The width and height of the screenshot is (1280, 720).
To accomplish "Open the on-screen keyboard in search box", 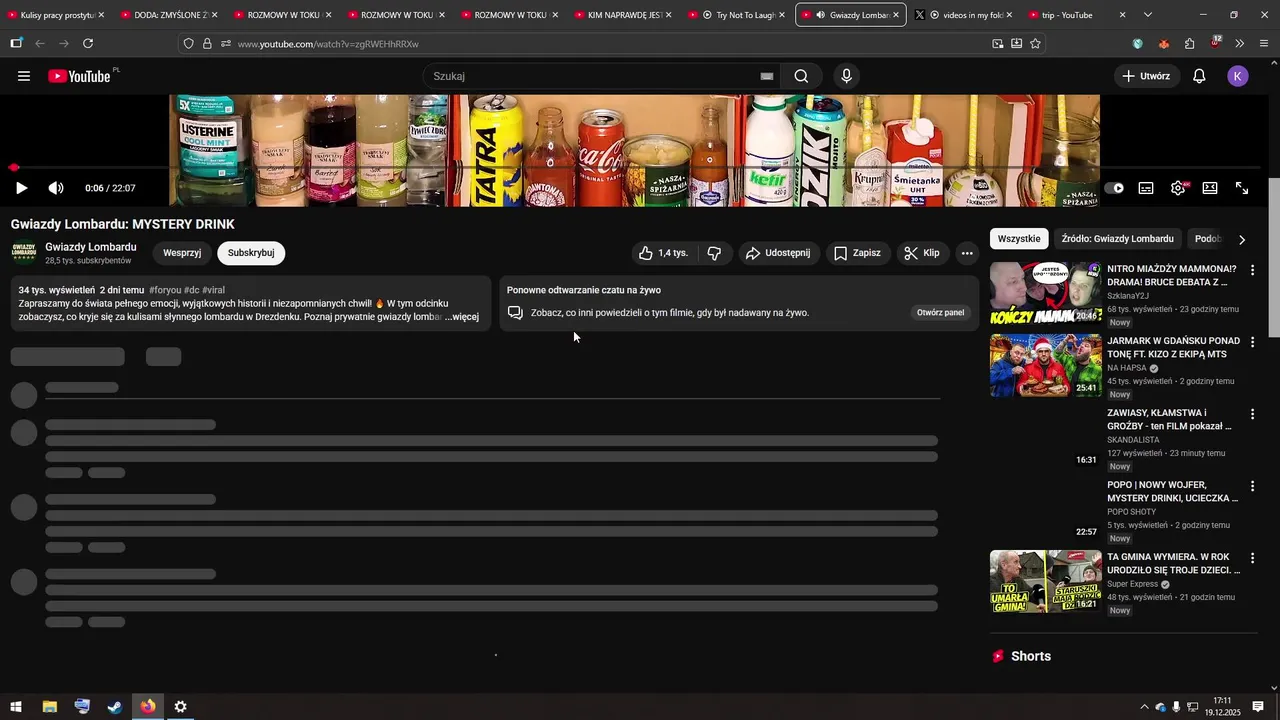I will [767, 76].
